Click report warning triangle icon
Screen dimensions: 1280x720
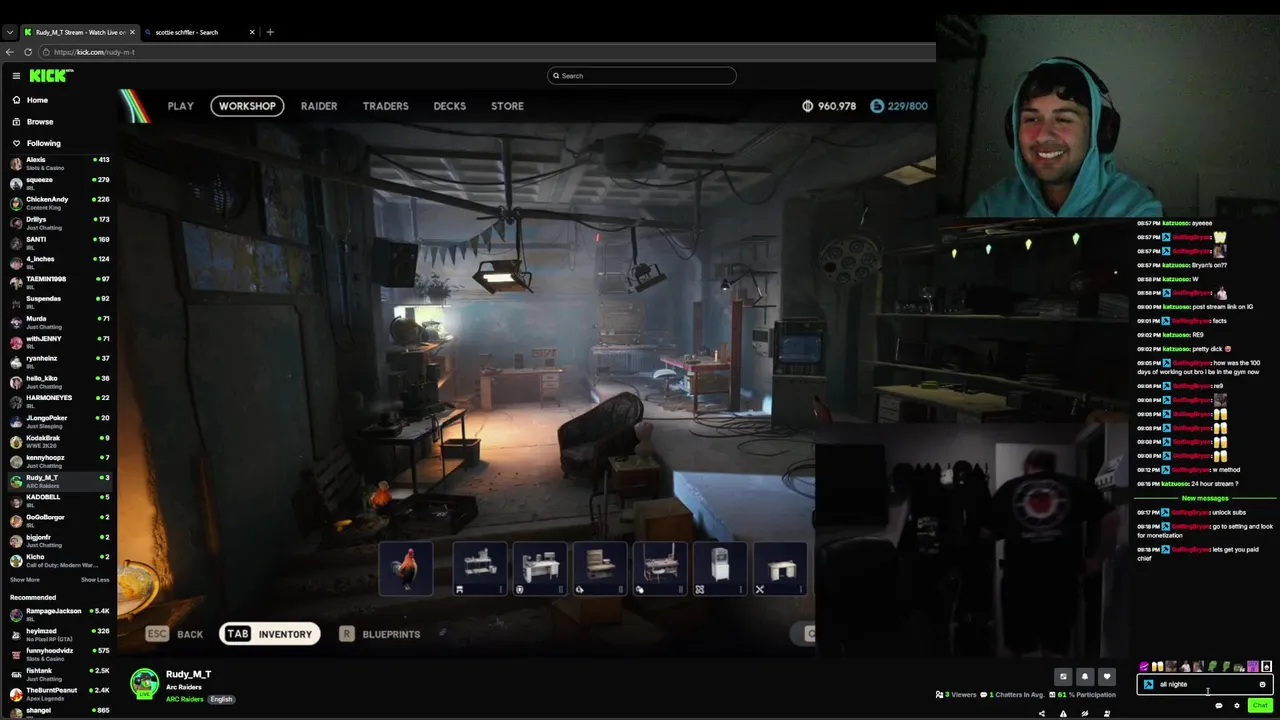(x=1063, y=714)
